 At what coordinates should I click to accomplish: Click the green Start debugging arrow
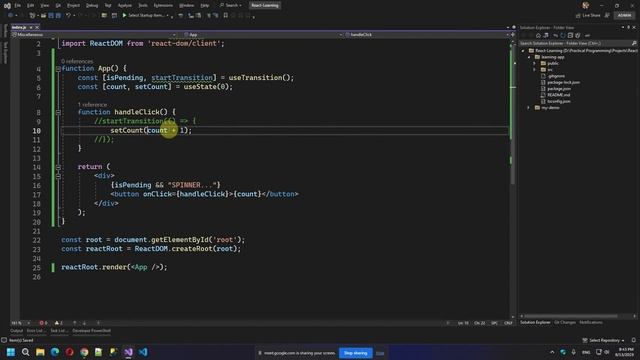(124, 16)
